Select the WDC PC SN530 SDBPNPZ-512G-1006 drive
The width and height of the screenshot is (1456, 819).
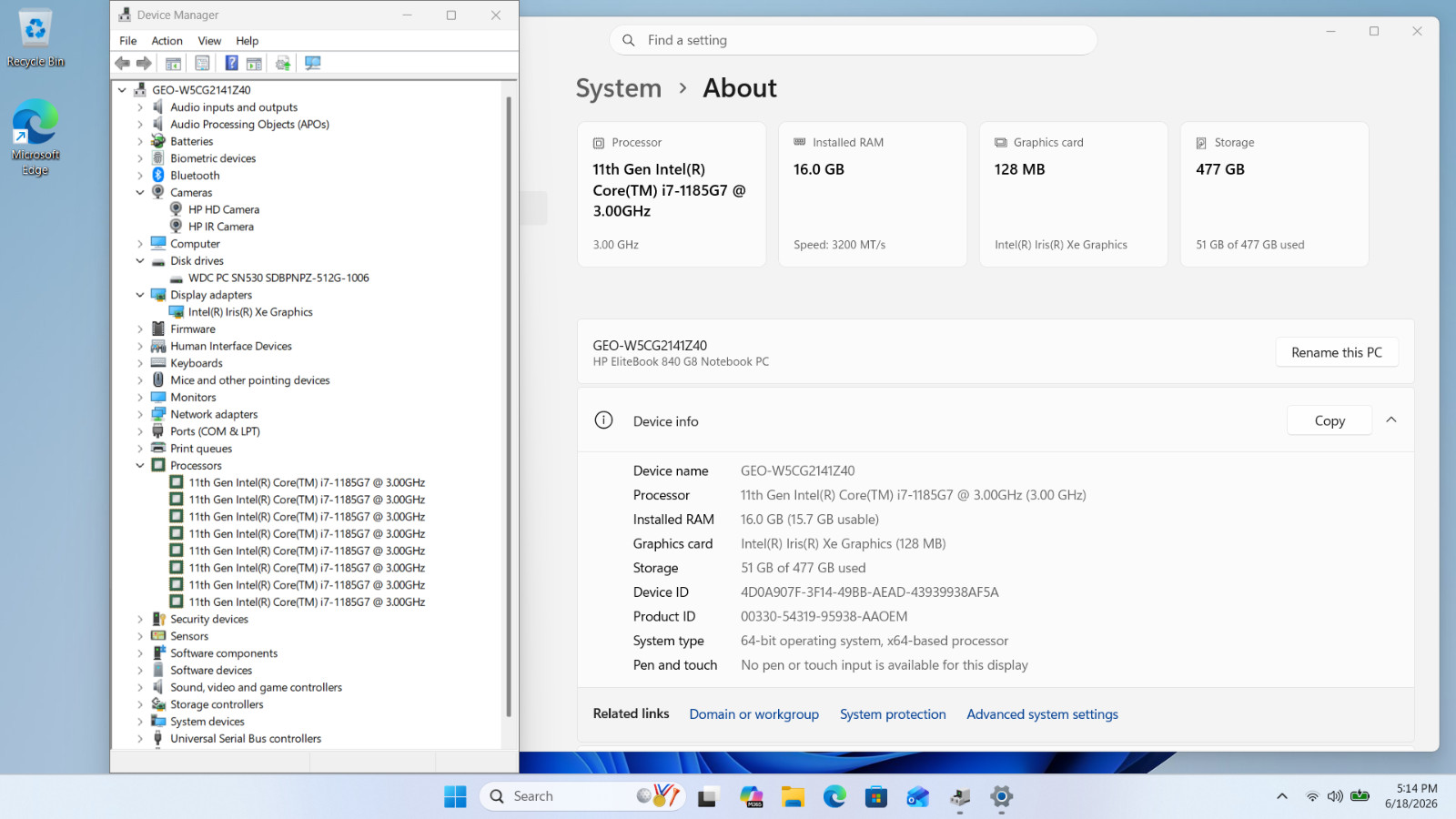coord(278,278)
